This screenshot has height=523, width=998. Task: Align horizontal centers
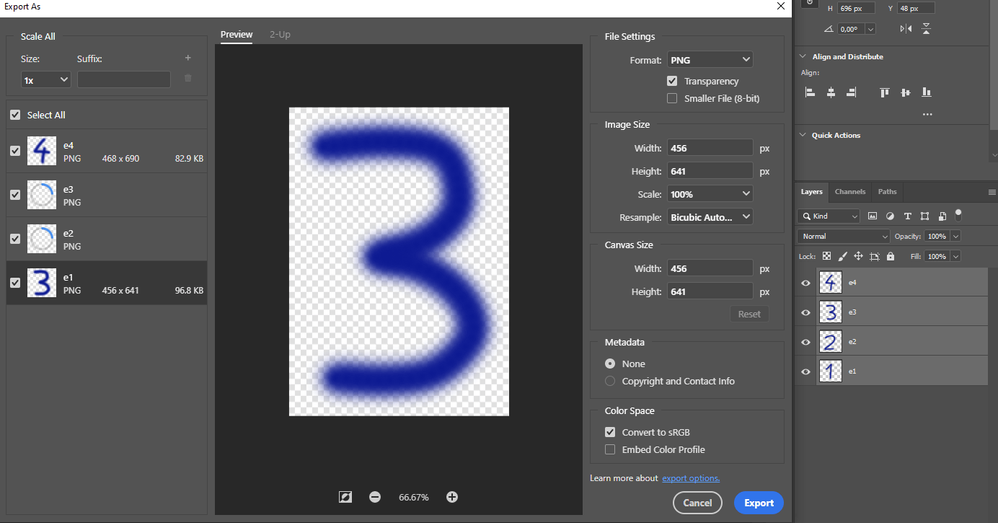pyautogui.click(x=831, y=92)
